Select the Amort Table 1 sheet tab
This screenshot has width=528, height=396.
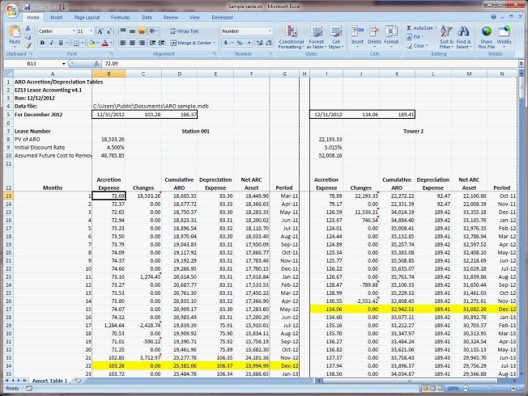(50, 381)
